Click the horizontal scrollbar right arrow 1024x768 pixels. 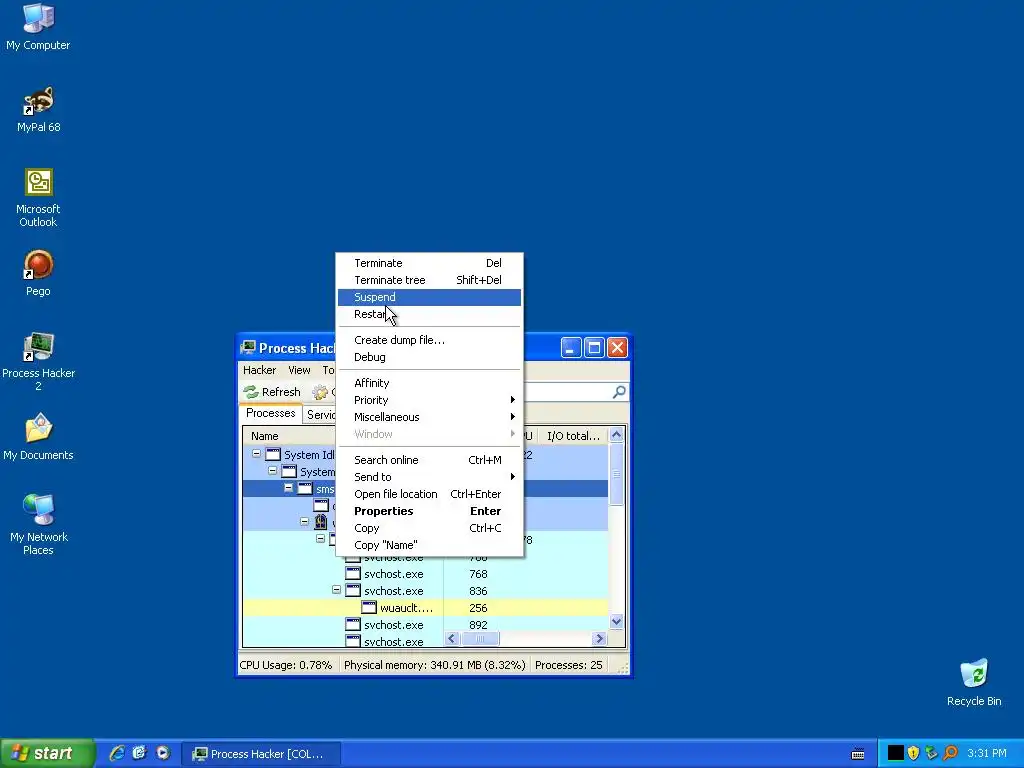pos(600,639)
